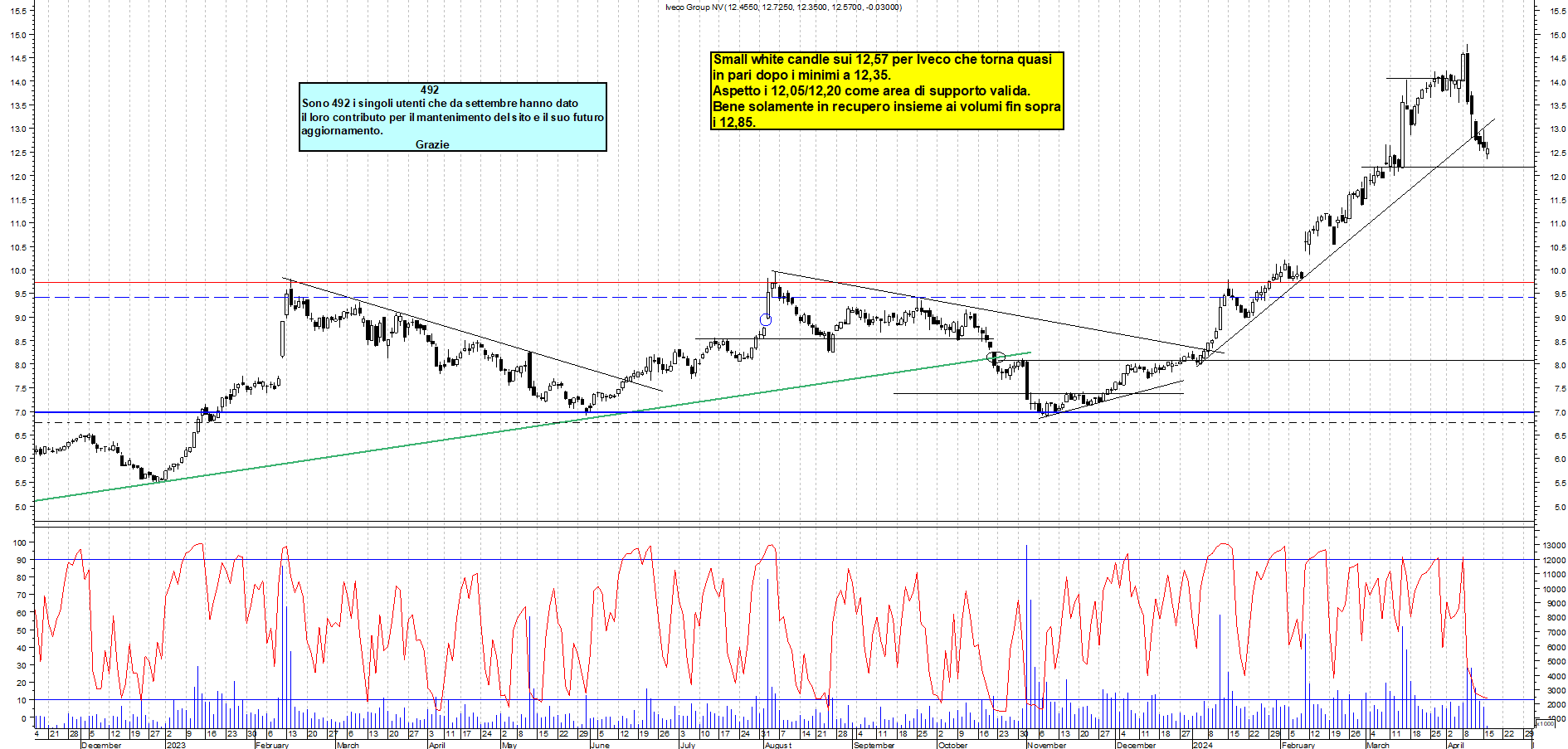The height and width of the screenshot is (749, 1568).
Task: Click the text 'in pari dopo i minimi a 12,35'
Action: 801,75
